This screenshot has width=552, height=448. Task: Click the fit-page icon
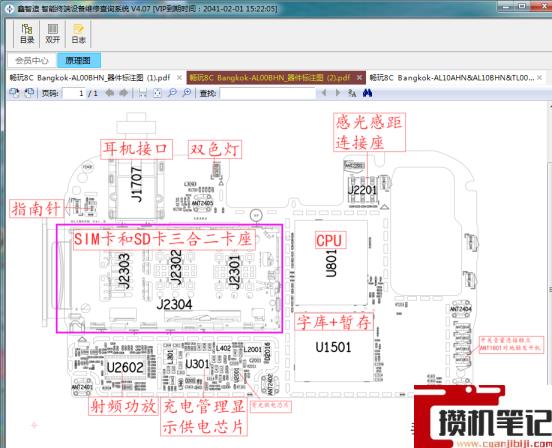tap(157, 93)
